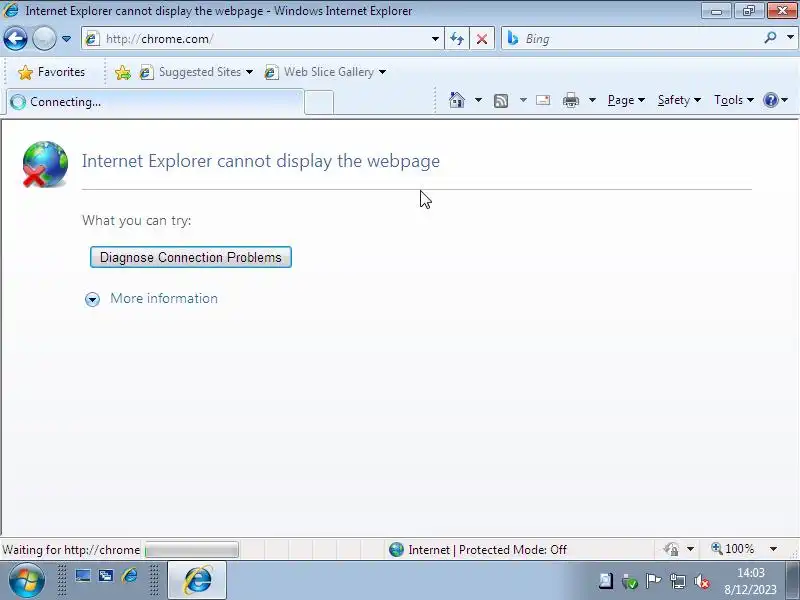This screenshot has height=600, width=800.
Task: Click the muted volume tray icon
Action: coord(702,581)
